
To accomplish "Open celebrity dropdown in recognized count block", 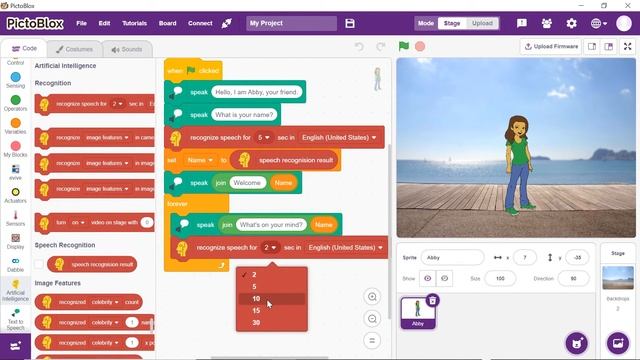I will point(105,302).
